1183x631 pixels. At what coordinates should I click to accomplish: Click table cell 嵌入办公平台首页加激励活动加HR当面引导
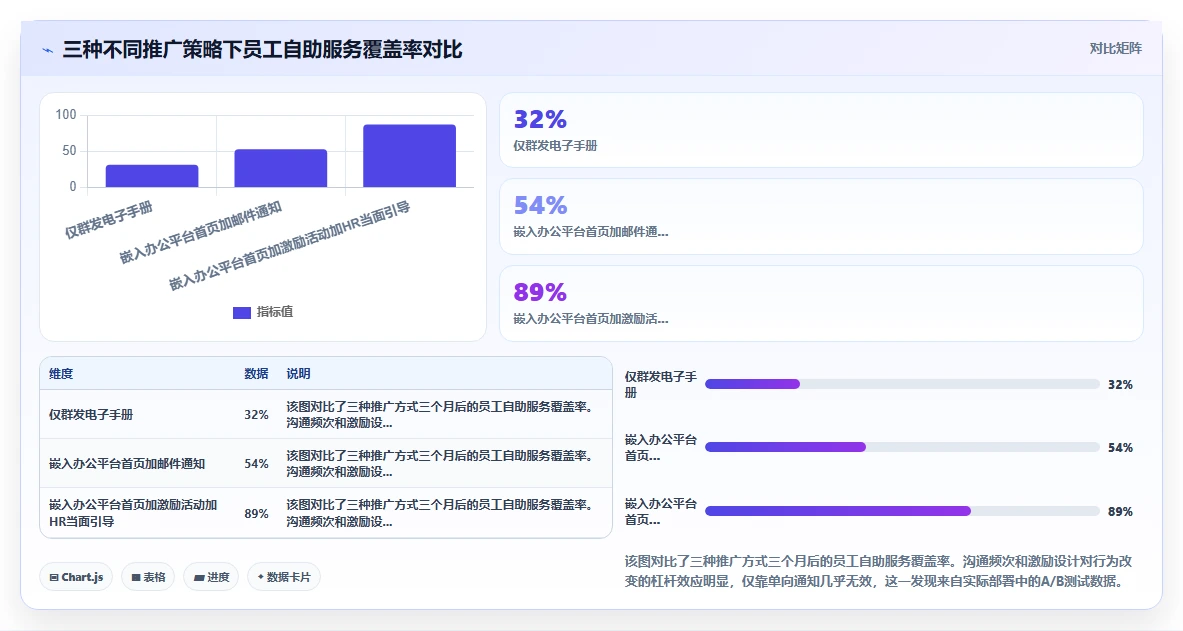click(x=133, y=513)
